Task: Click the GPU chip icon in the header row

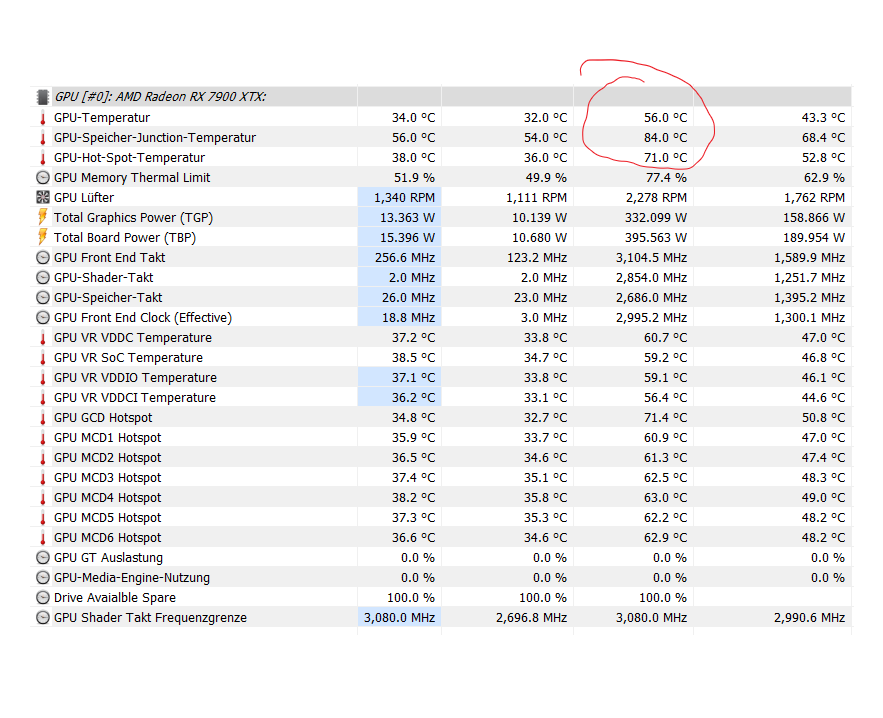Action: (x=42, y=97)
